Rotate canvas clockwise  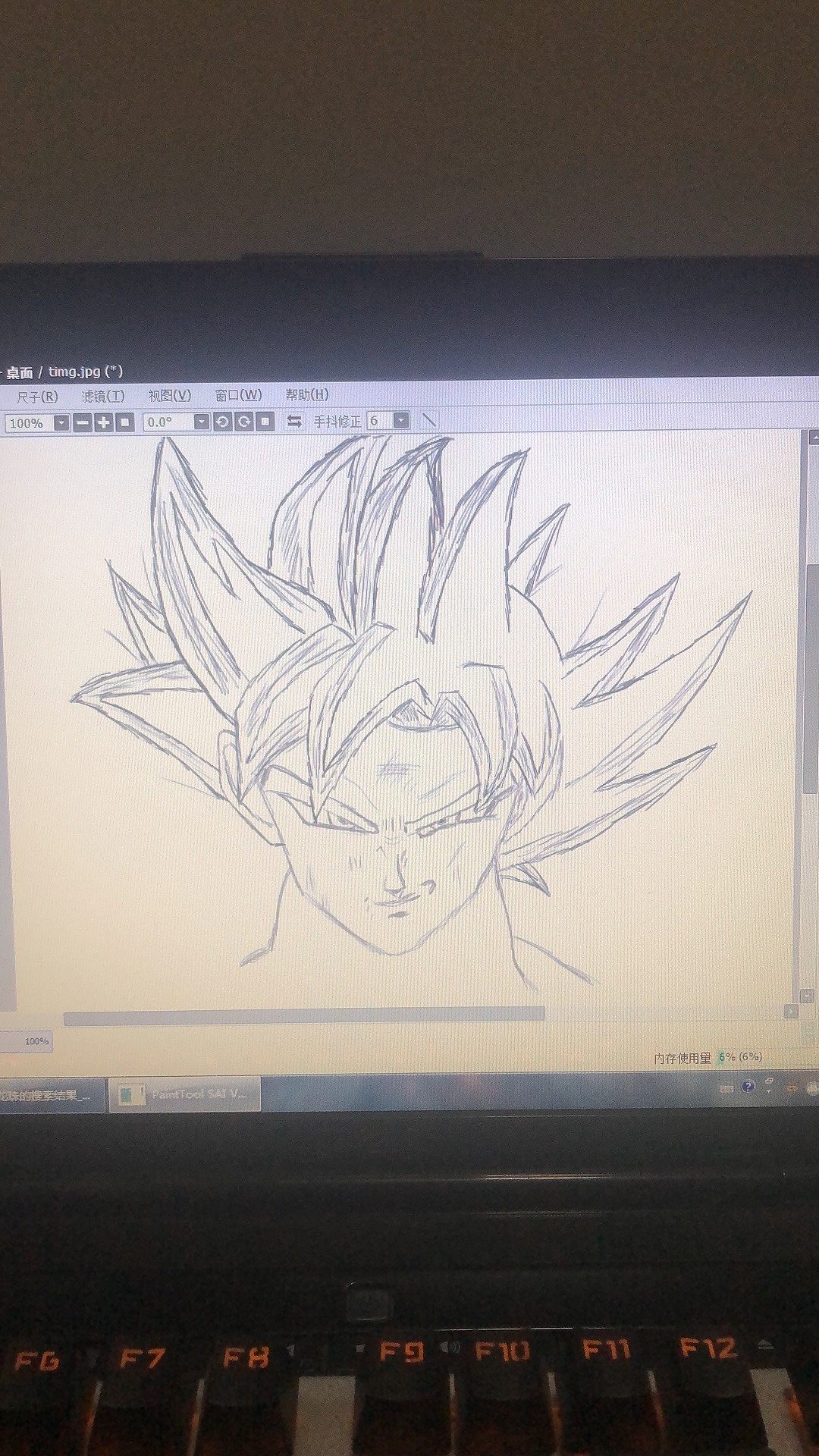pyautogui.click(x=243, y=421)
